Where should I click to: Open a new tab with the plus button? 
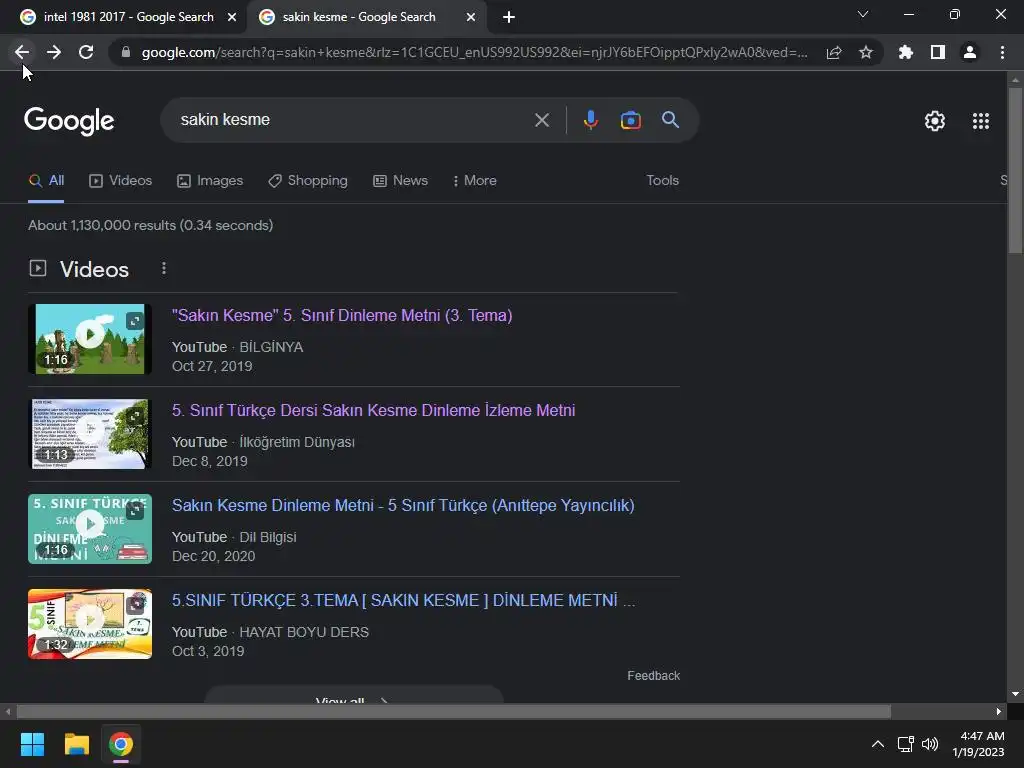coord(509,18)
